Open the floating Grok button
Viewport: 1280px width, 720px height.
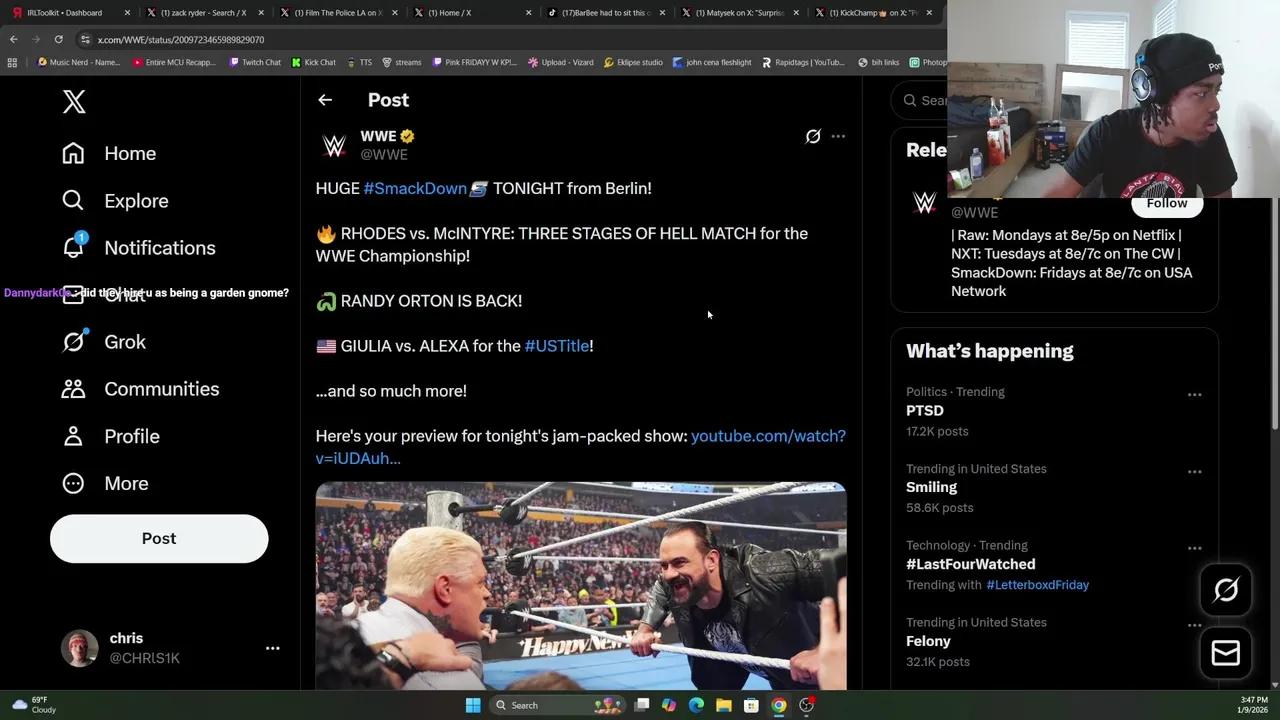click(1226, 590)
